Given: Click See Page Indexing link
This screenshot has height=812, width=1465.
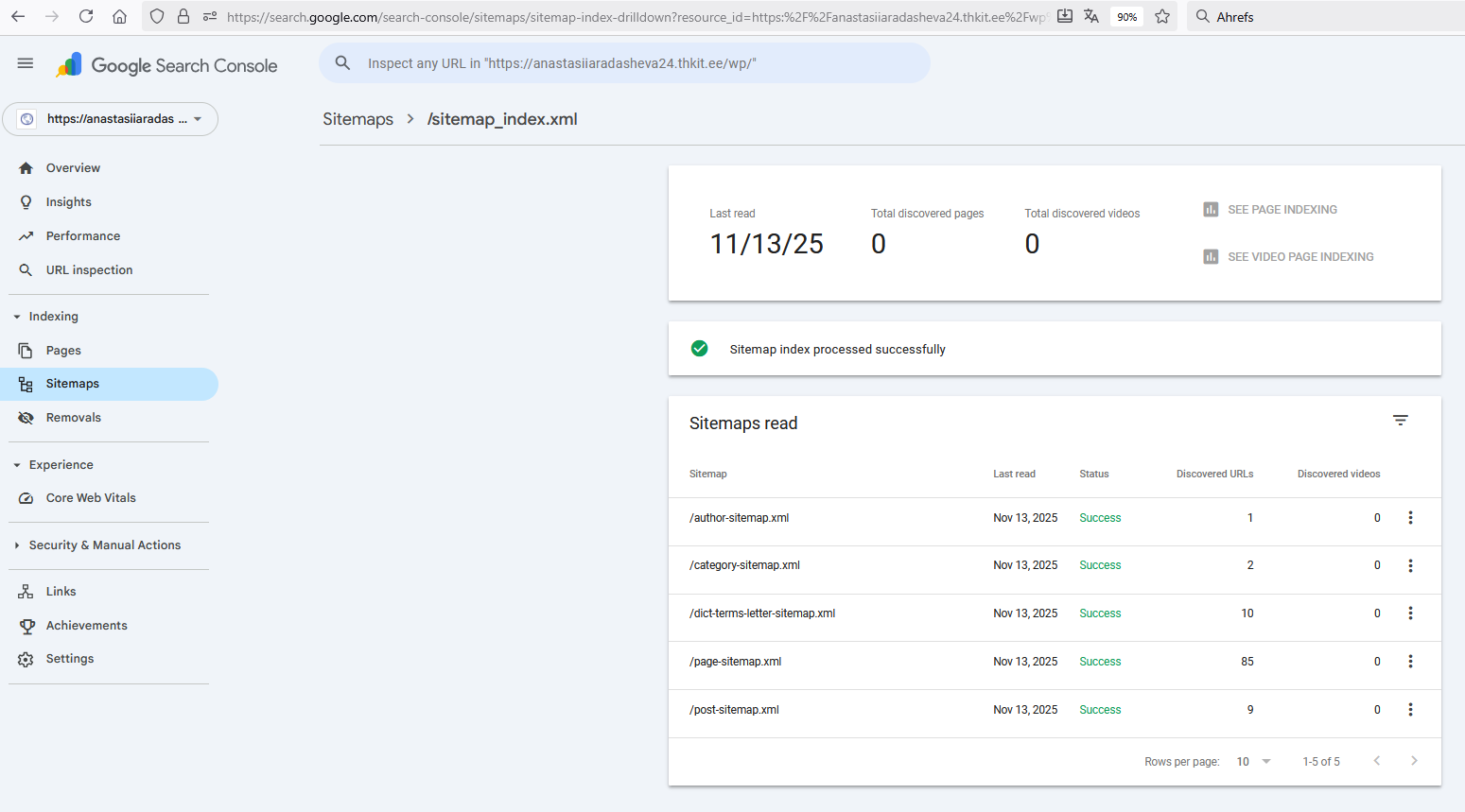Looking at the screenshot, I should [1281, 210].
